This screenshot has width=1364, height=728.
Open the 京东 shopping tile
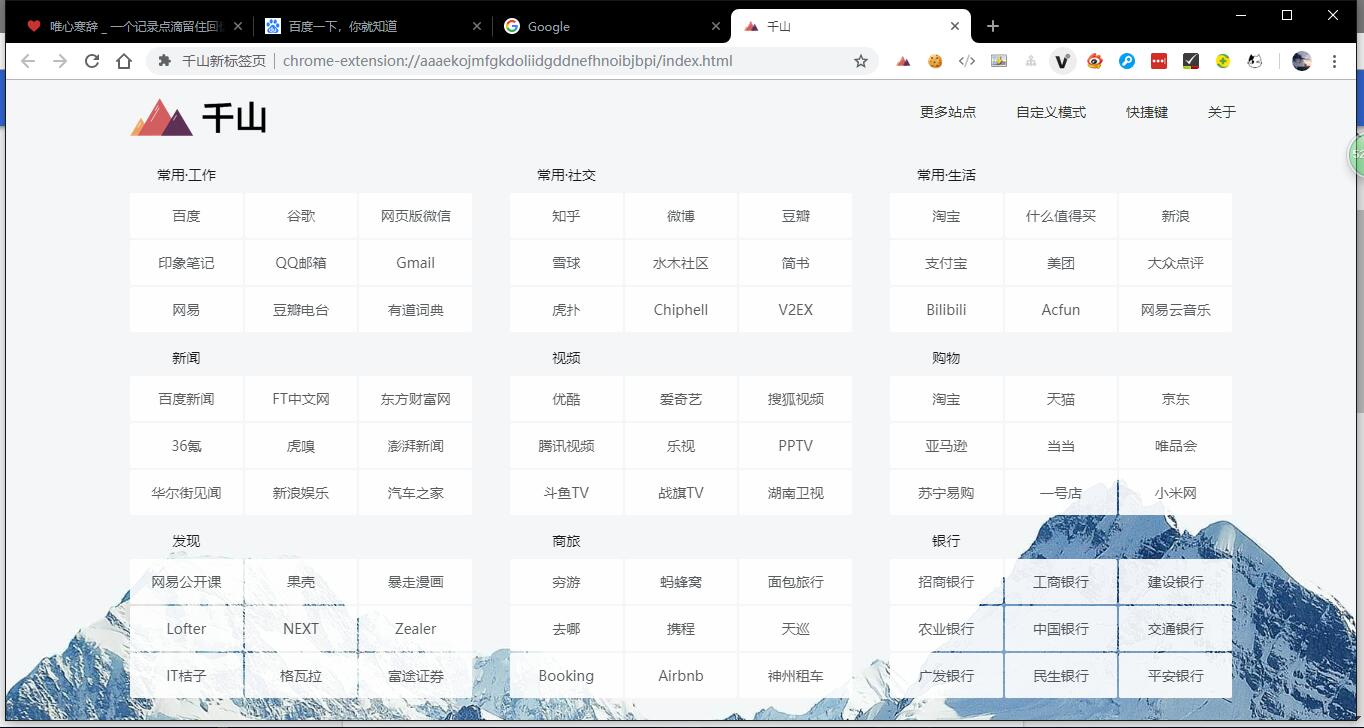tap(1176, 399)
